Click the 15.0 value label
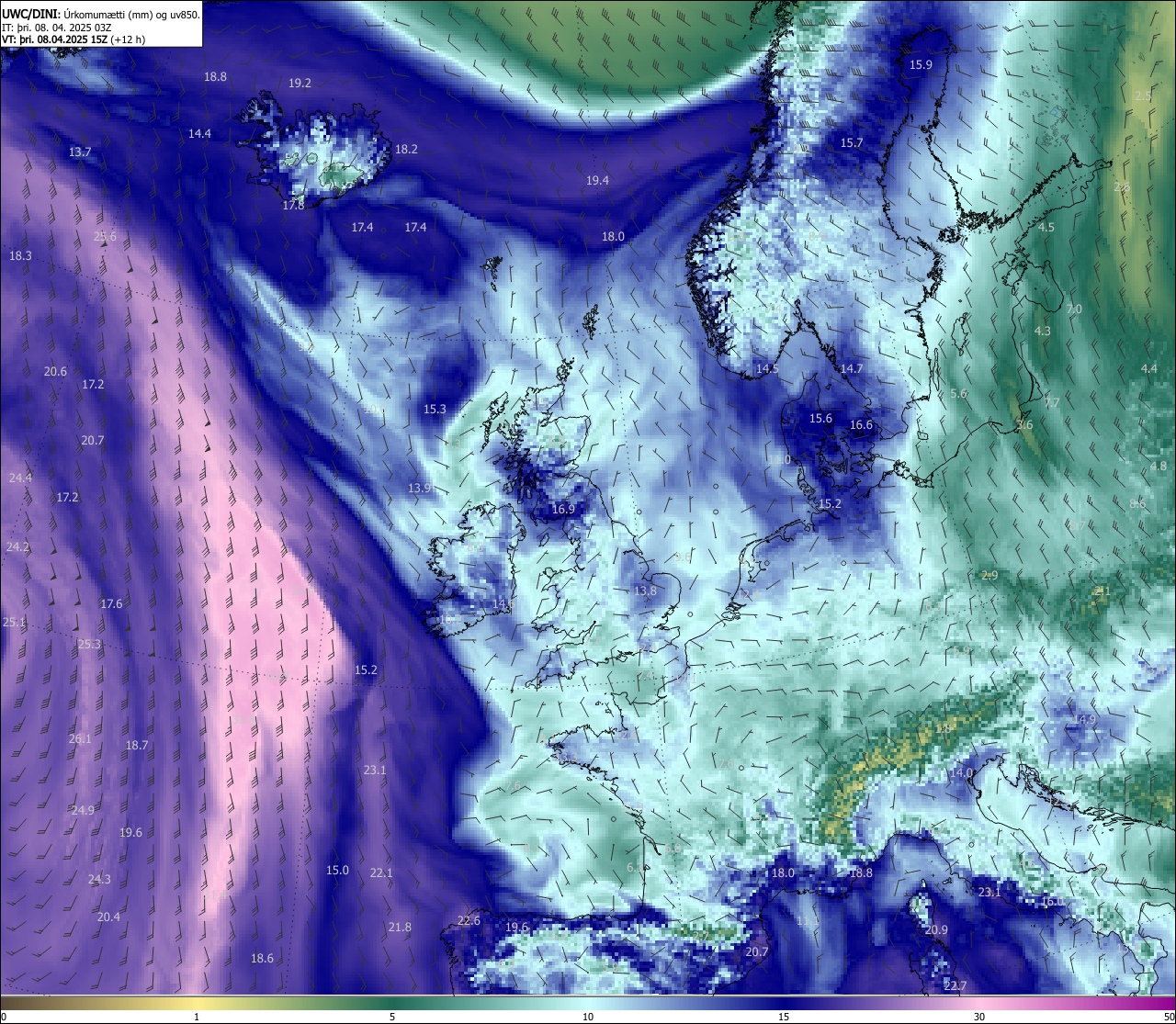Screen dimensions: 1176x1024 [x=337, y=870]
